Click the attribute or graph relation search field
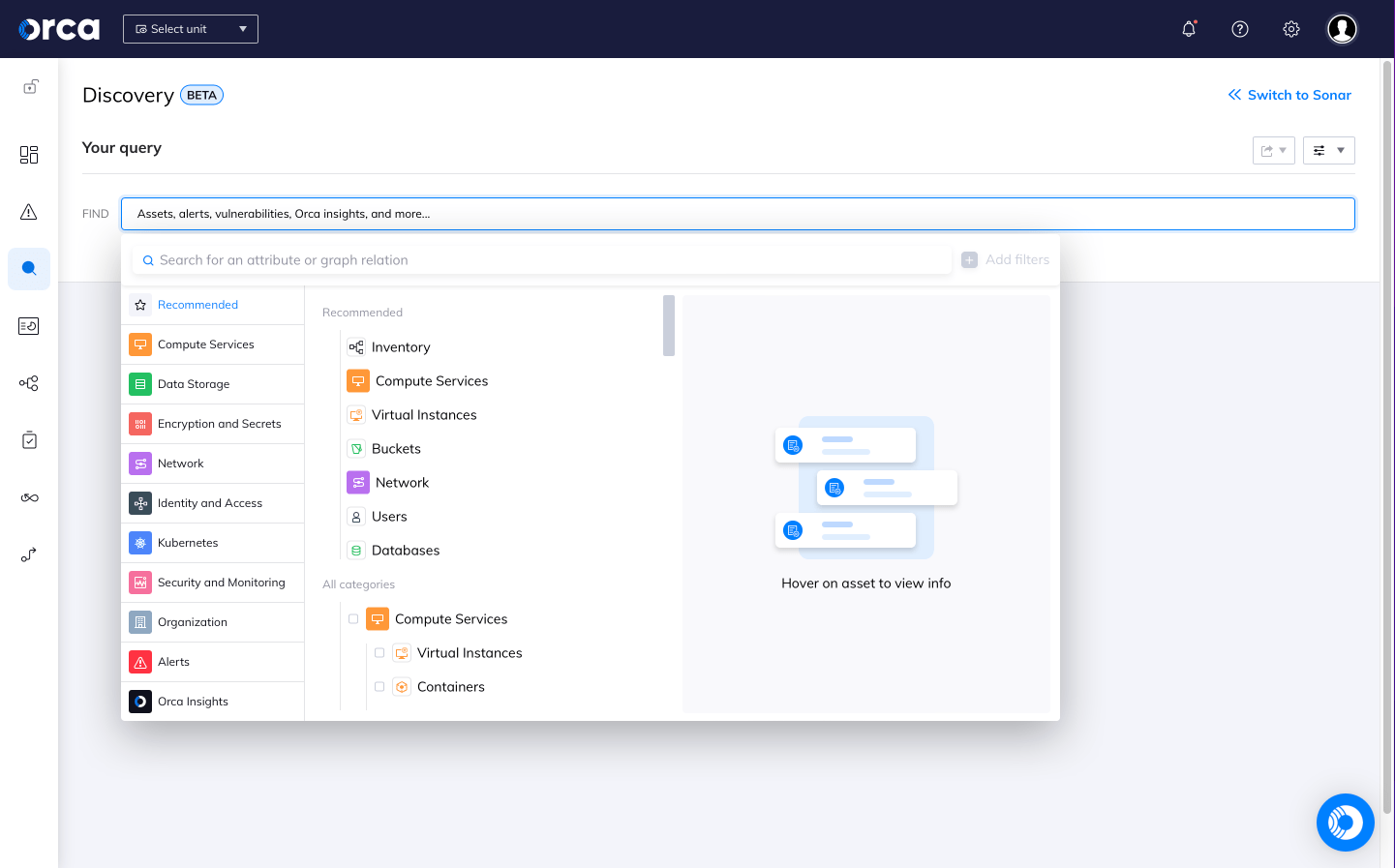The width and height of the screenshot is (1395, 868). (542, 260)
